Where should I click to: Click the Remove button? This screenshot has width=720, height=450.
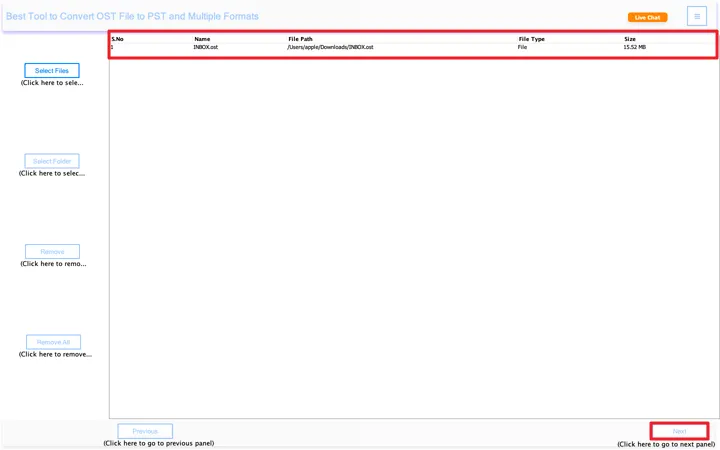click(x=52, y=252)
